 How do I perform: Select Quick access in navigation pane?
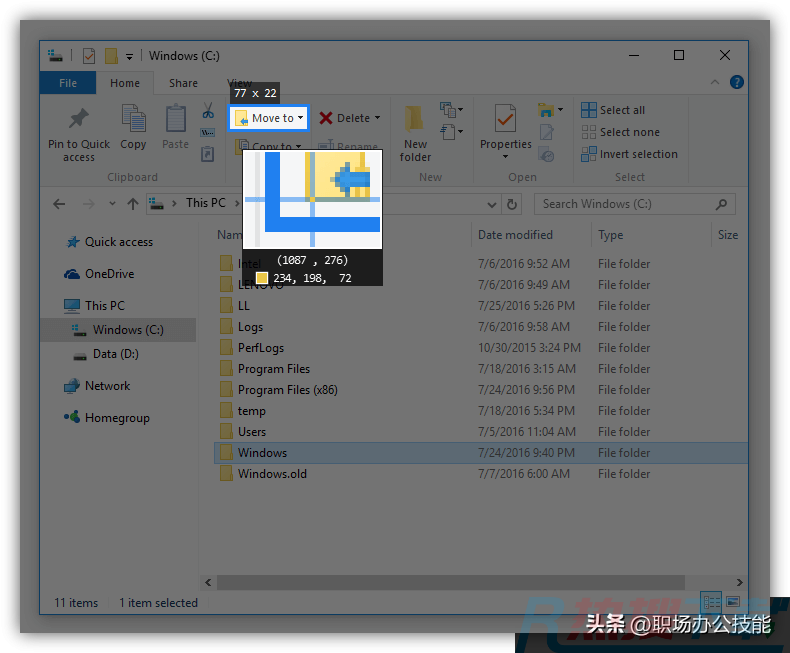[x=109, y=242]
